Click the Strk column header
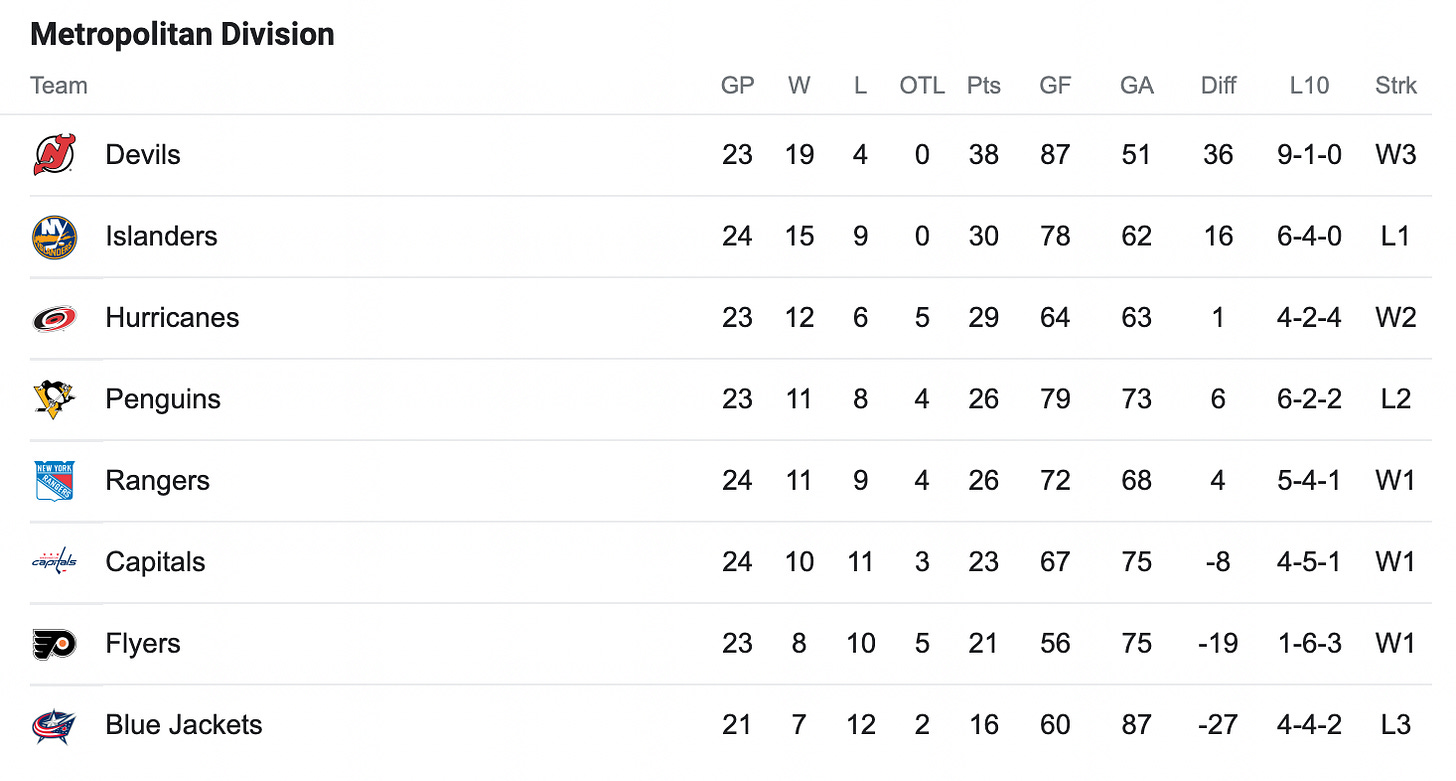 click(x=1396, y=86)
